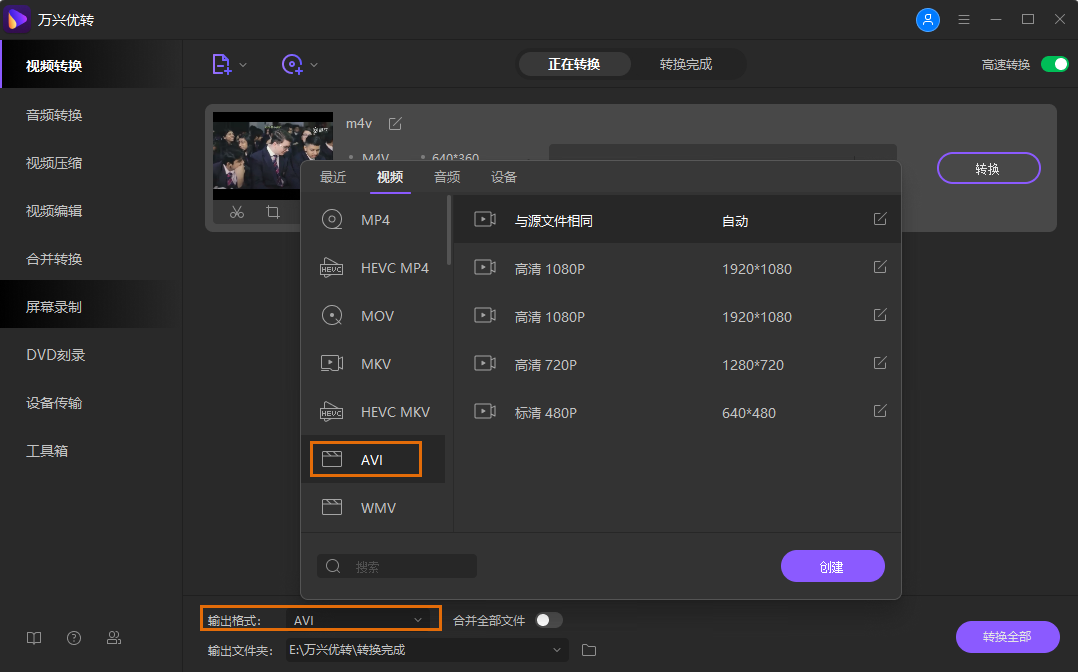Click the screen recorder camera icon in toolbar

(x=291, y=63)
